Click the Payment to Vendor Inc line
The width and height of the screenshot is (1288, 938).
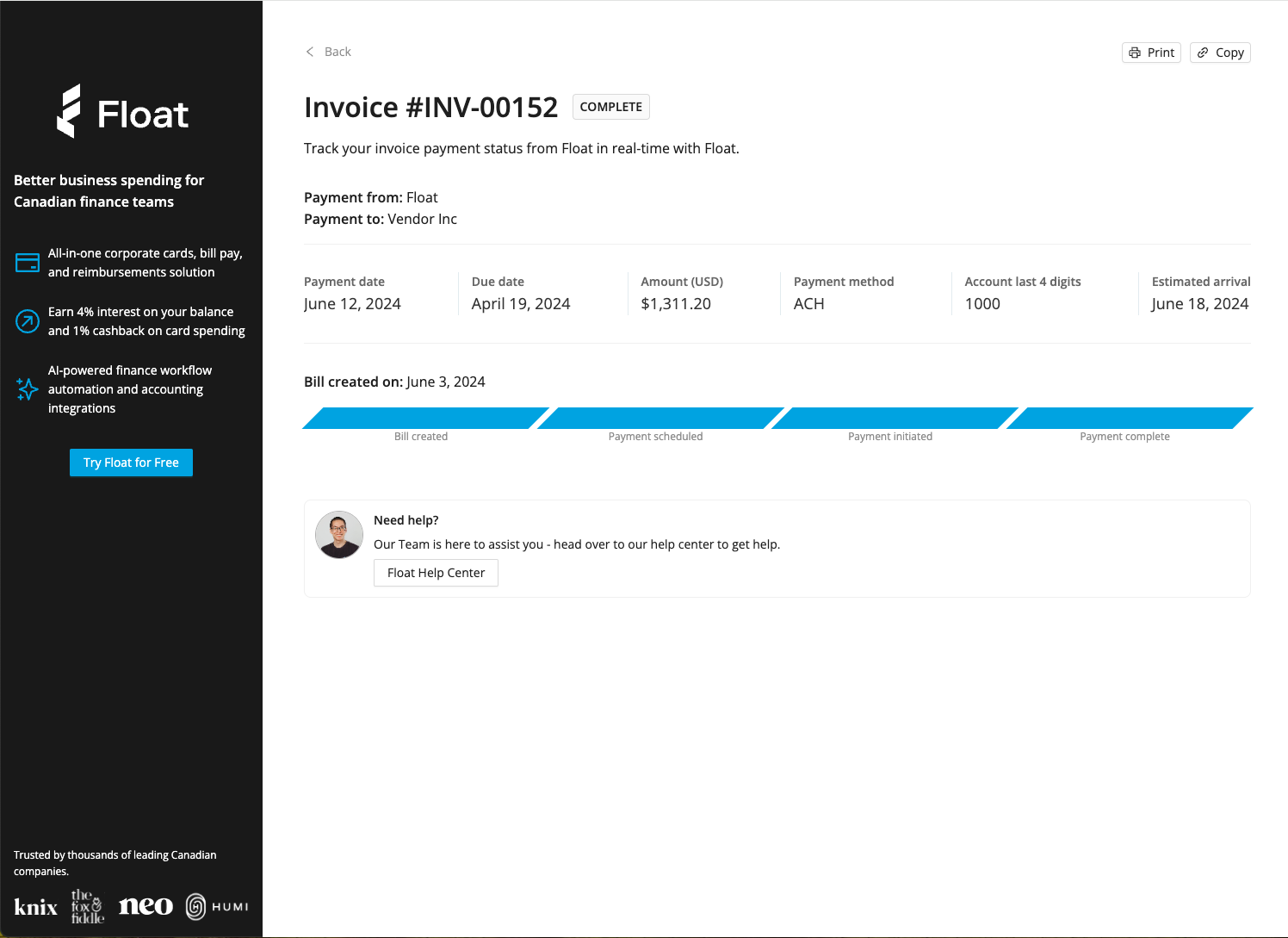pyautogui.click(x=381, y=219)
